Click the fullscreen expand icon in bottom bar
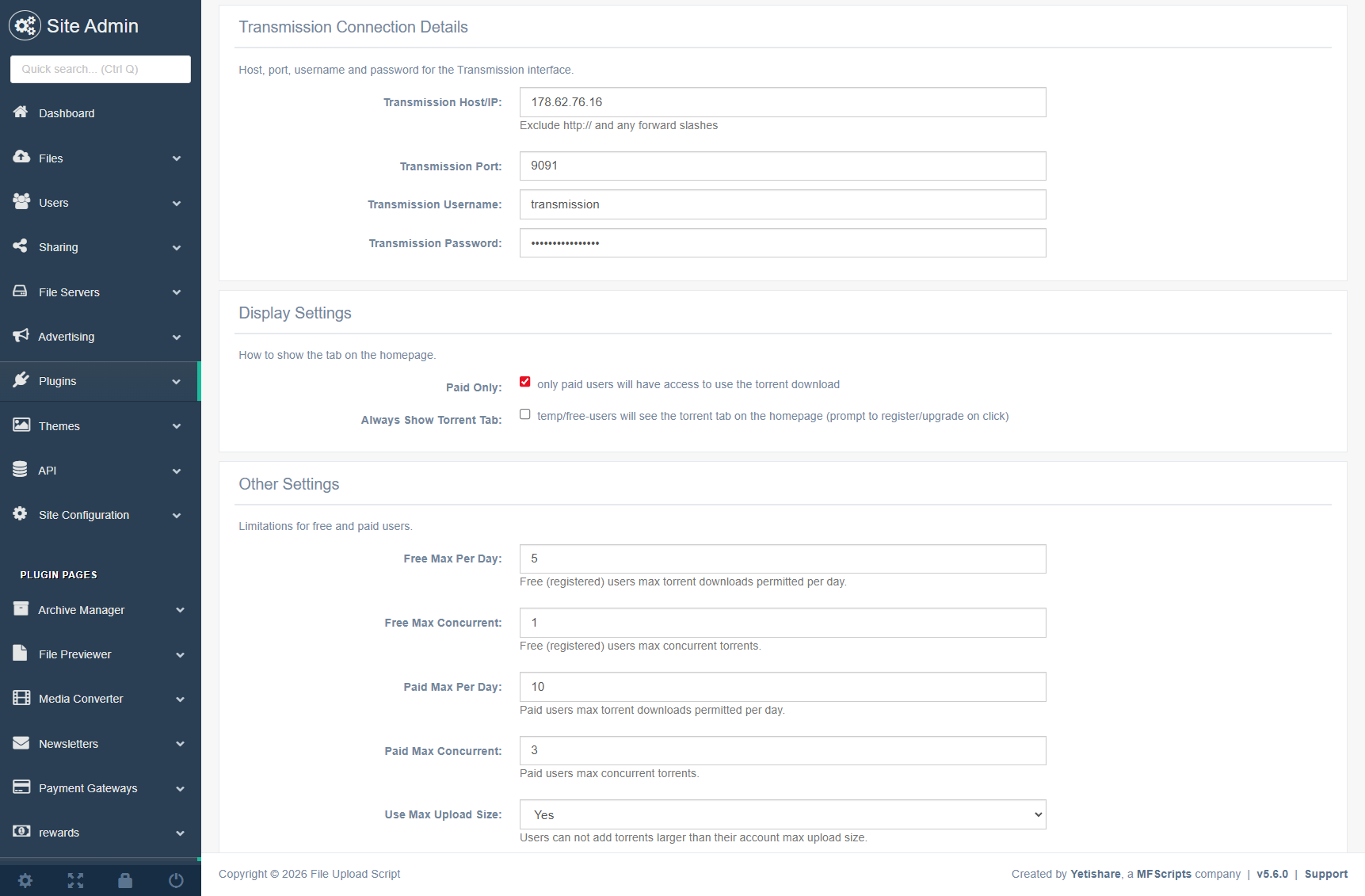 click(75, 880)
